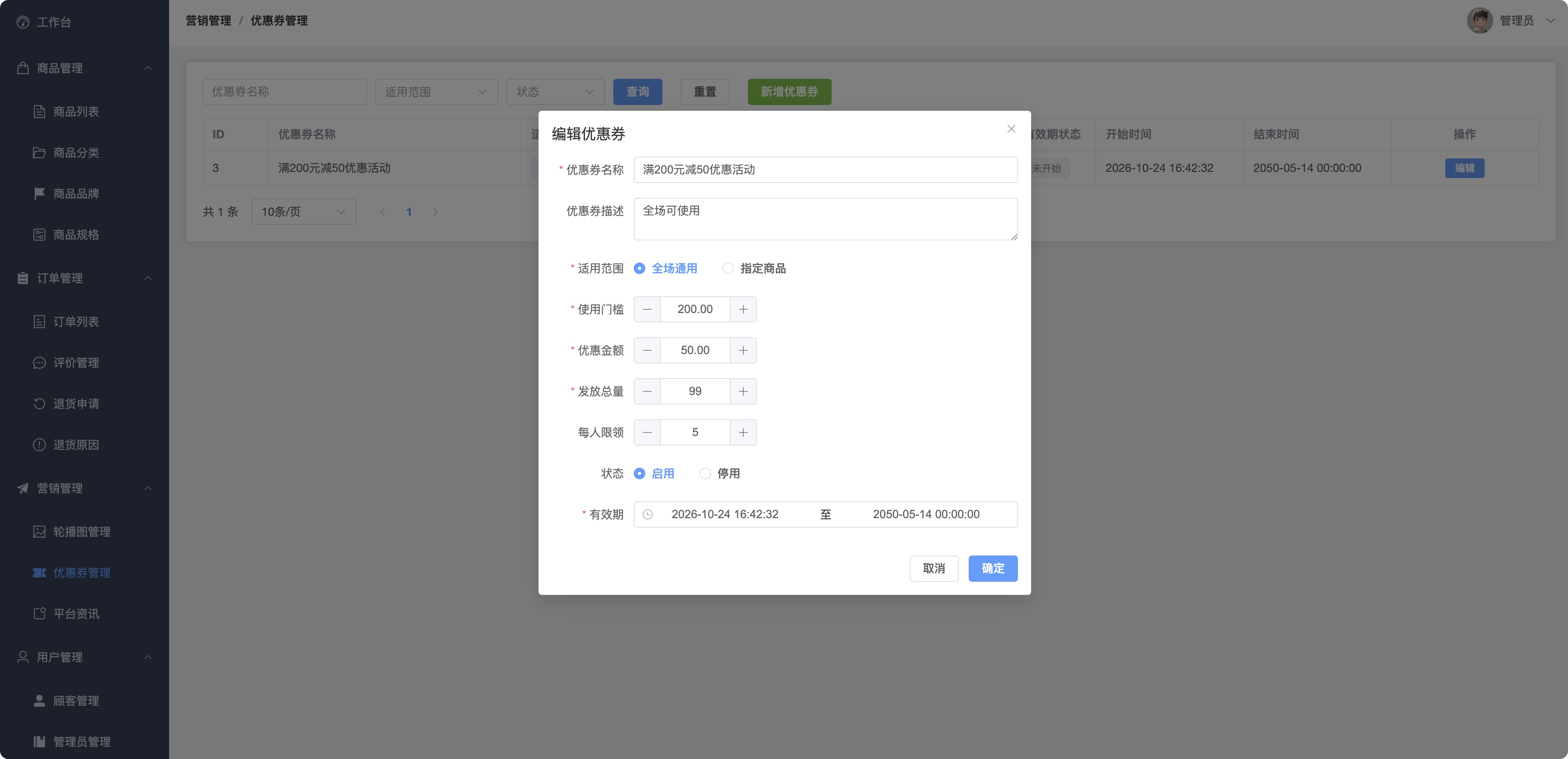Click the 评价管理 chat bubble icon
1568x759 pixels.
pyautogui.click(x=39, y=362)
